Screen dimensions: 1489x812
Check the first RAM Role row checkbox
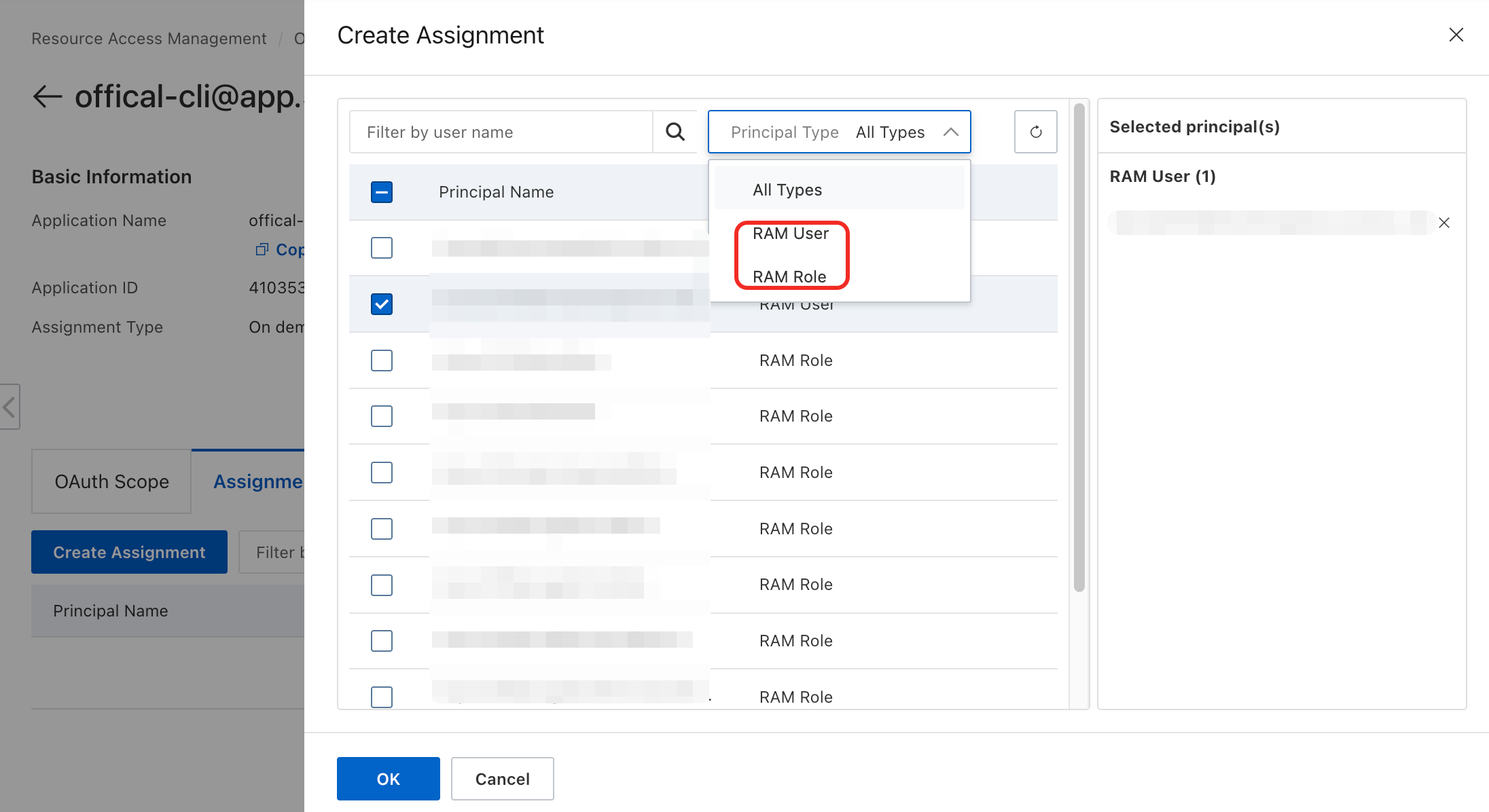tap(382, 361)
